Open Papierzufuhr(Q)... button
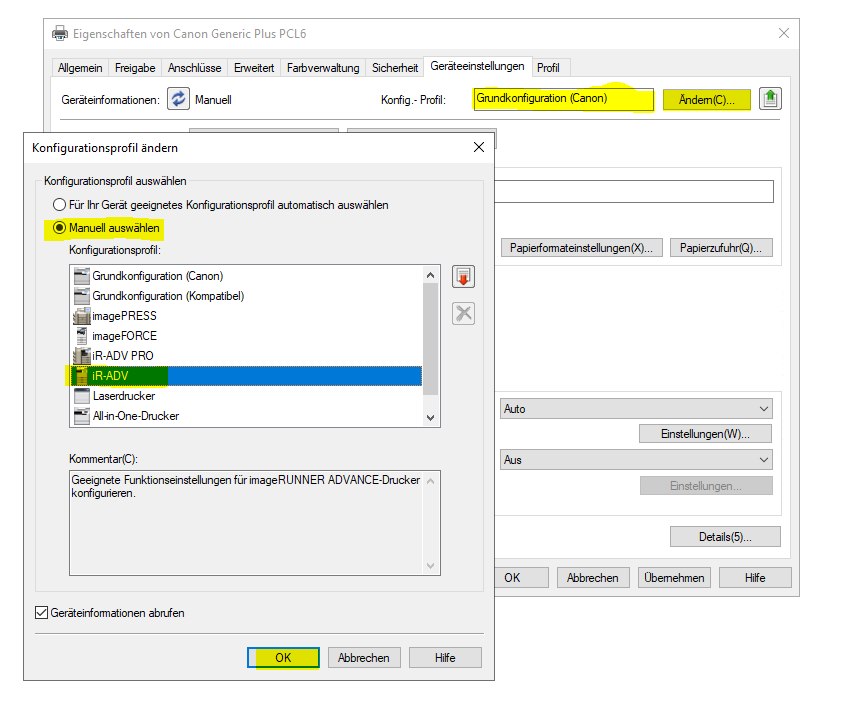The image size is (849, 710). [721, 247]
